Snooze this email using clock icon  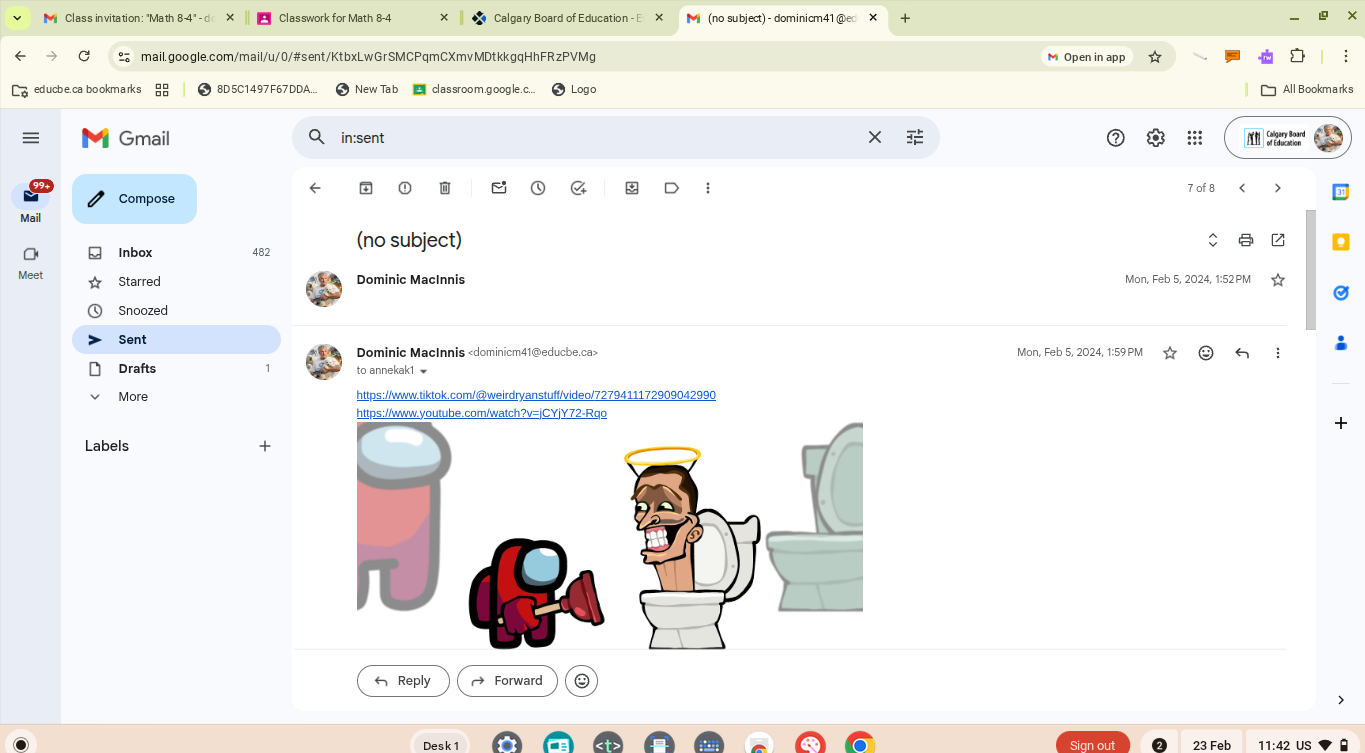point(538,188)
